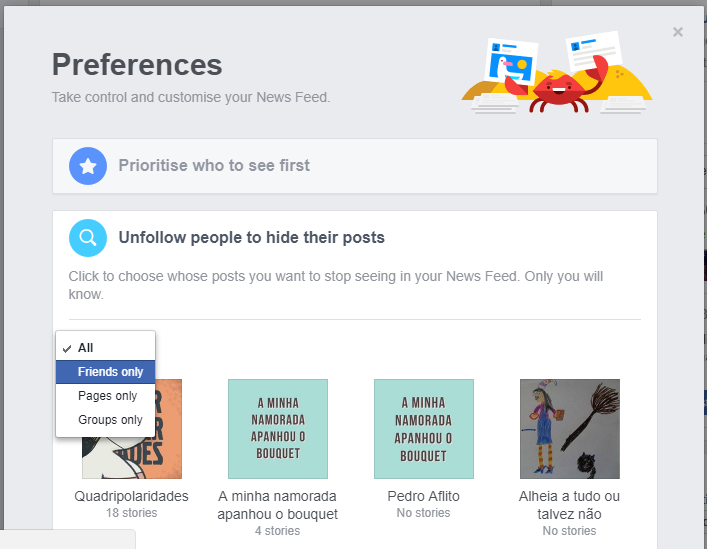Select the Alheia a tudo drawing thumbnail
Screen dimensions: 707x549
pyautogui.click(x=570, y=429)
